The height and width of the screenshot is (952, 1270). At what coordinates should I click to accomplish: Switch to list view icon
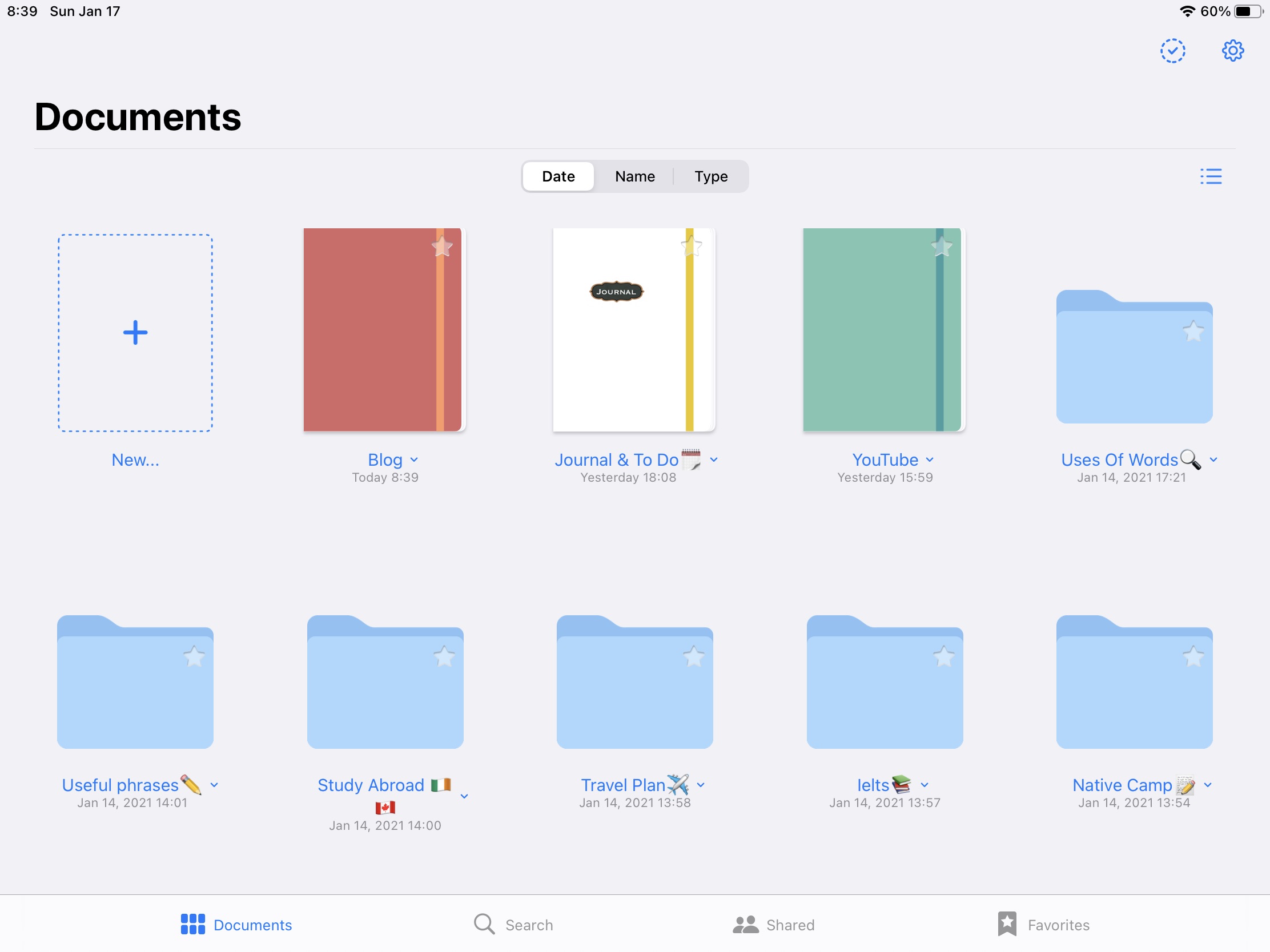1210,176
